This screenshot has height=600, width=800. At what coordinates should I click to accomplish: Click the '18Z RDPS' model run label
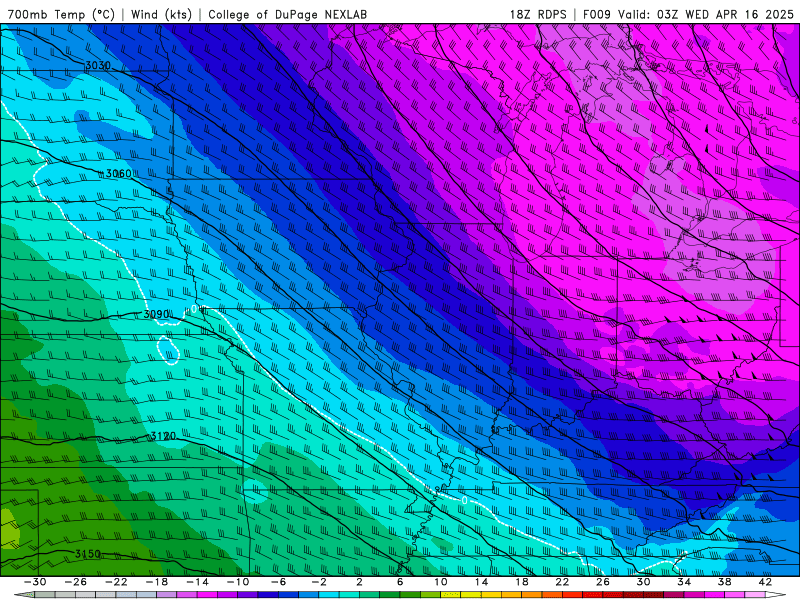coord(538,14)
